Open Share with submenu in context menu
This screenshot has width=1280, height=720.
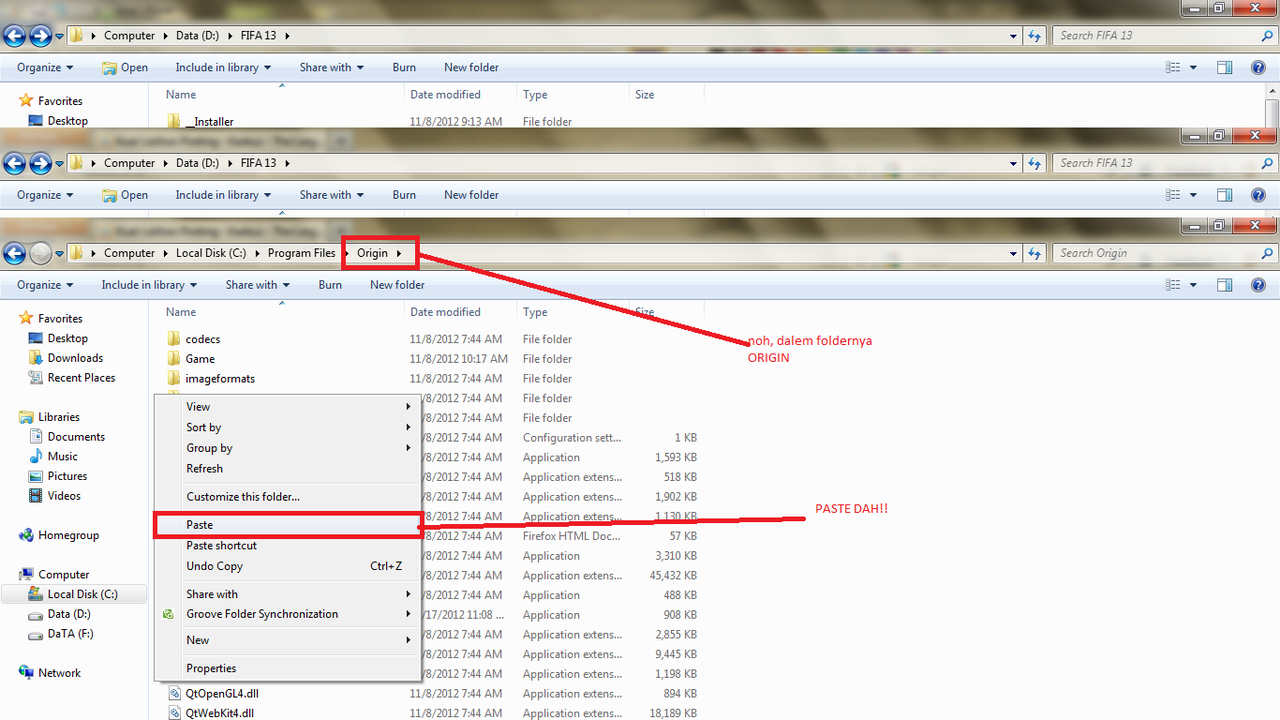[x=287, y=594]
